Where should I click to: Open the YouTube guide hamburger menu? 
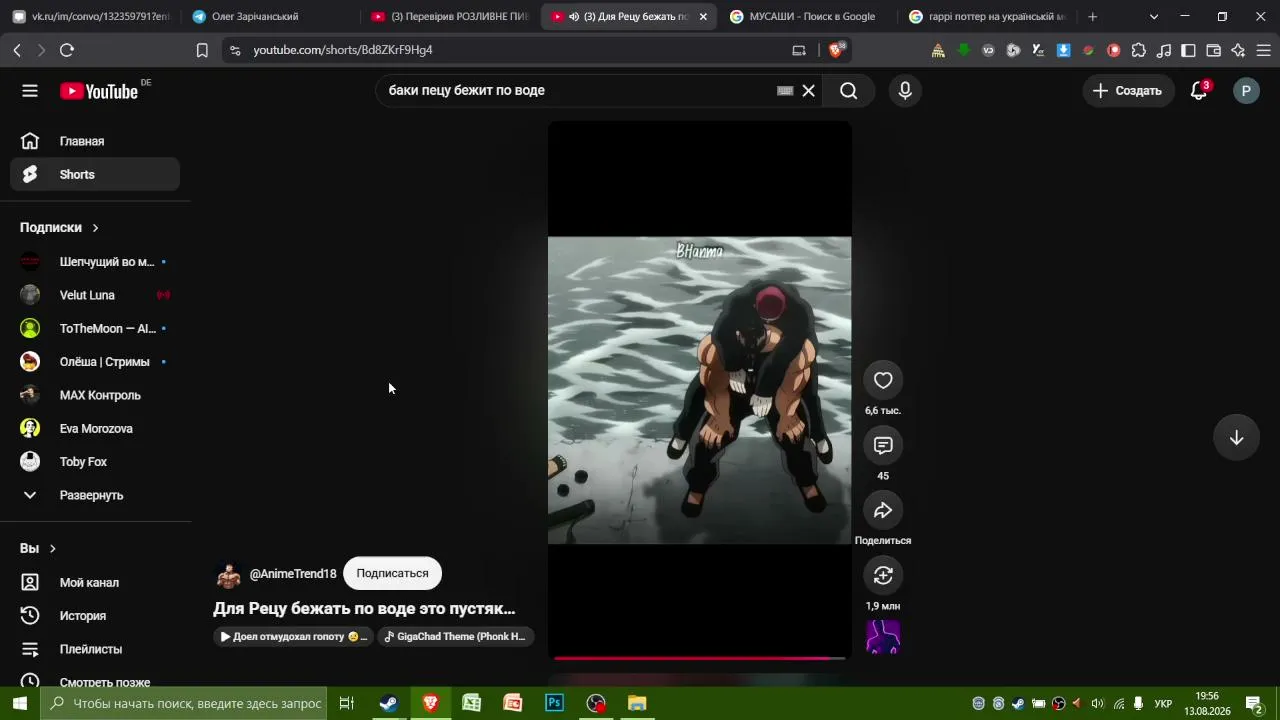click(30, 91)
